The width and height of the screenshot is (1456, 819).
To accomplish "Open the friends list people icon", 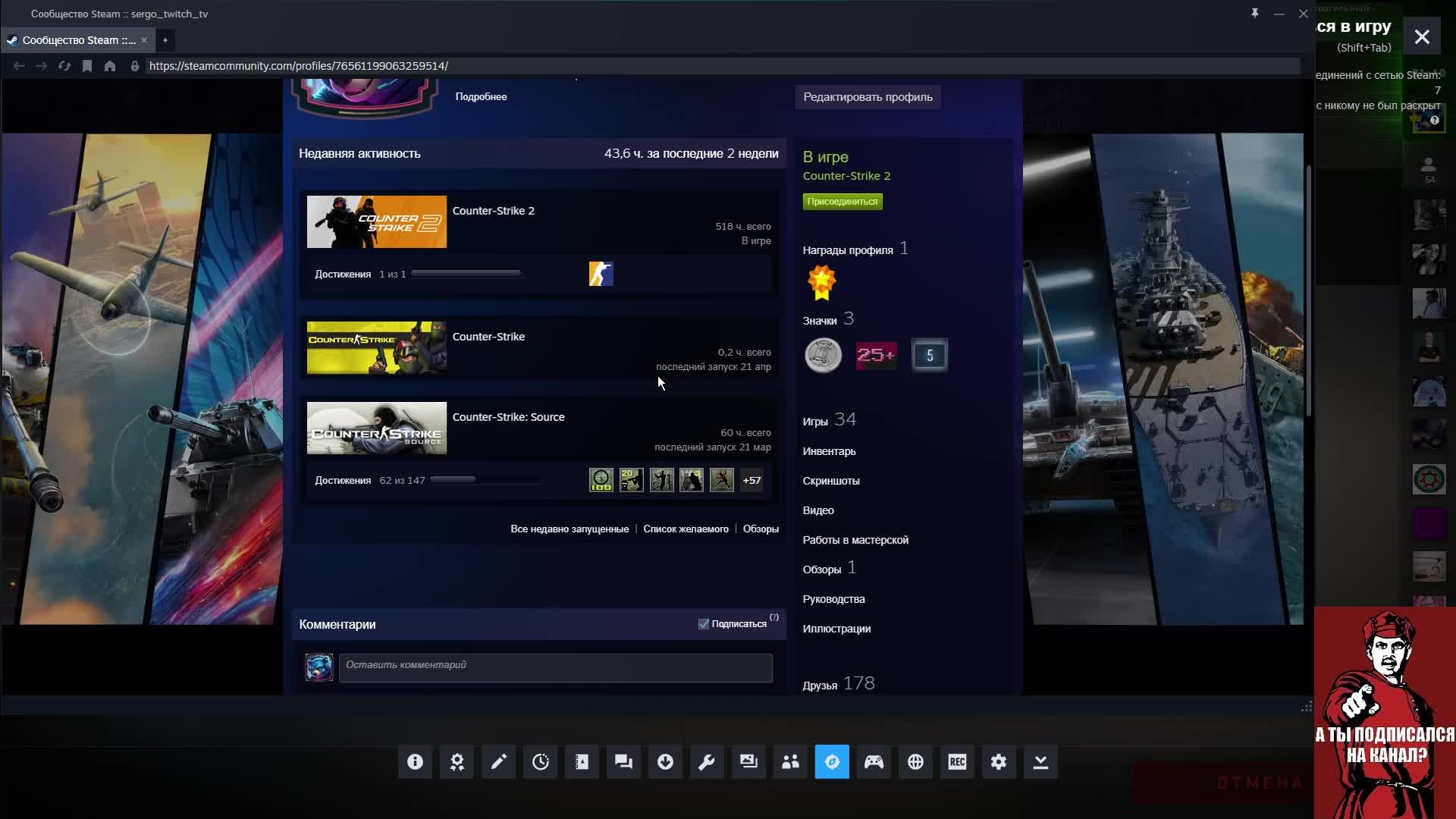I will tap(790, 762).
